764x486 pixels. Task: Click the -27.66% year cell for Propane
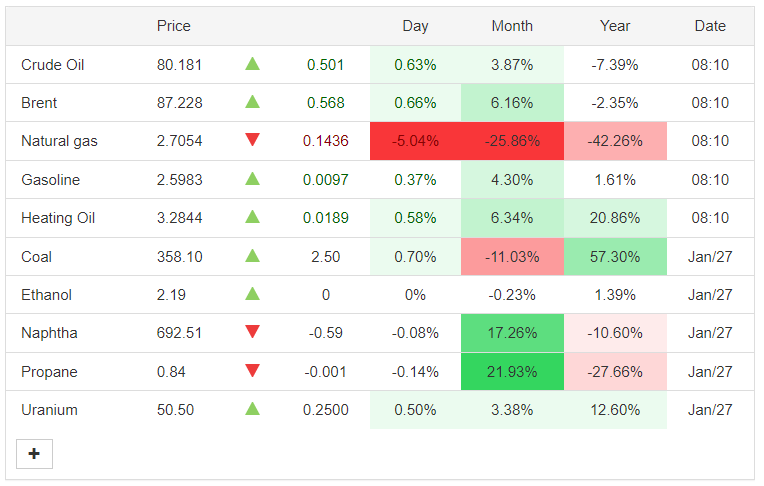click(615, 372)
